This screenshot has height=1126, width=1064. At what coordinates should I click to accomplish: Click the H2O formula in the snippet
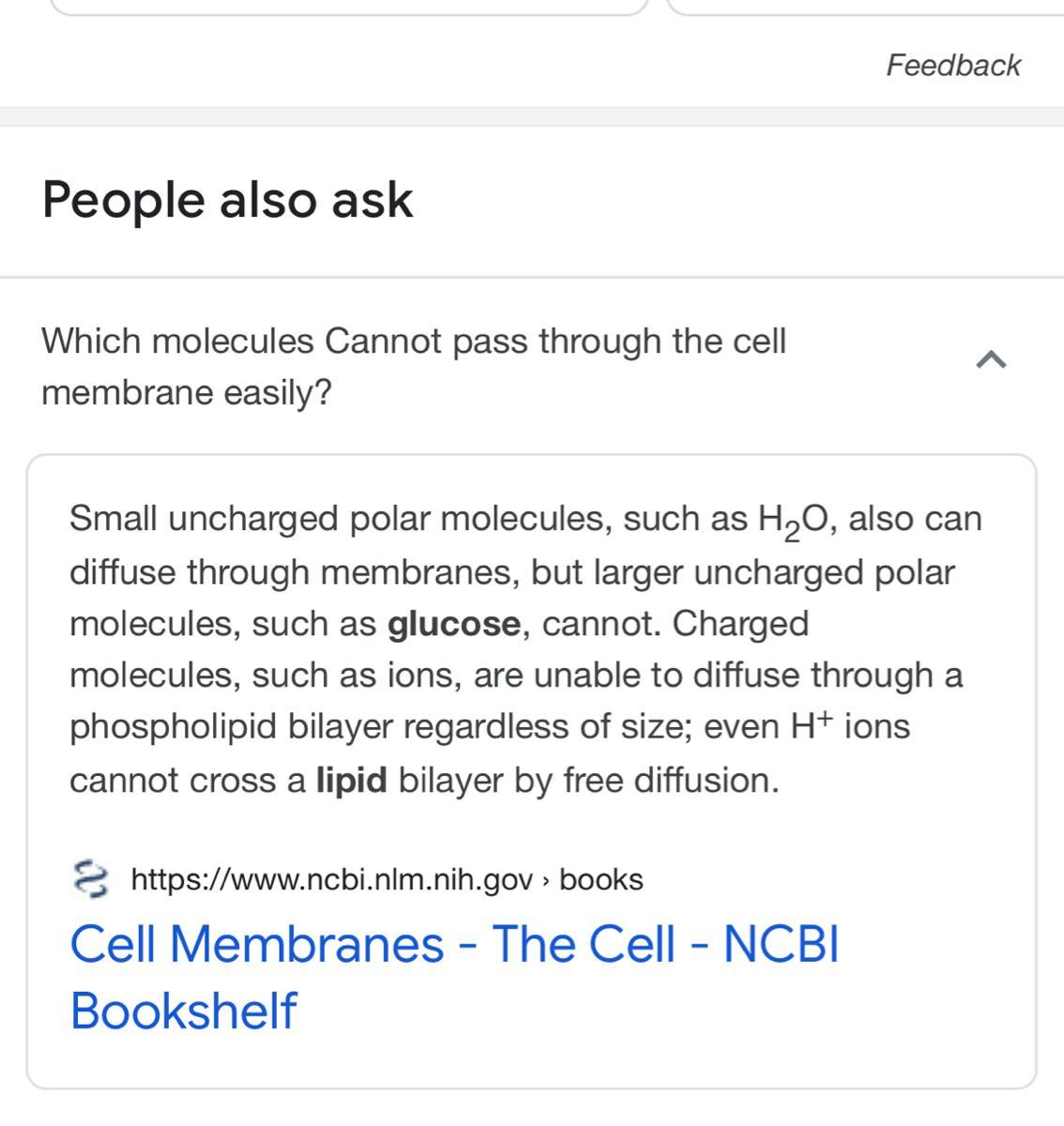[792, 520]
